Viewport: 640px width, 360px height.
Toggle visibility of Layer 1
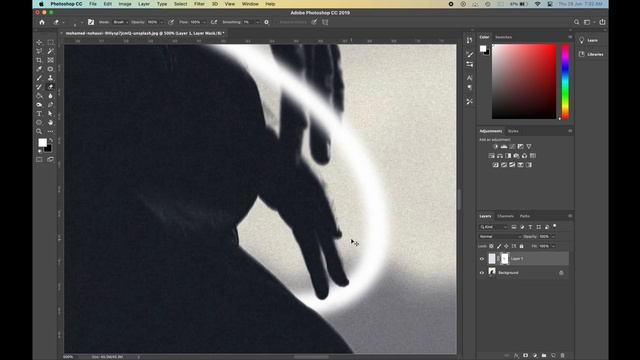[x=482, y=259]
